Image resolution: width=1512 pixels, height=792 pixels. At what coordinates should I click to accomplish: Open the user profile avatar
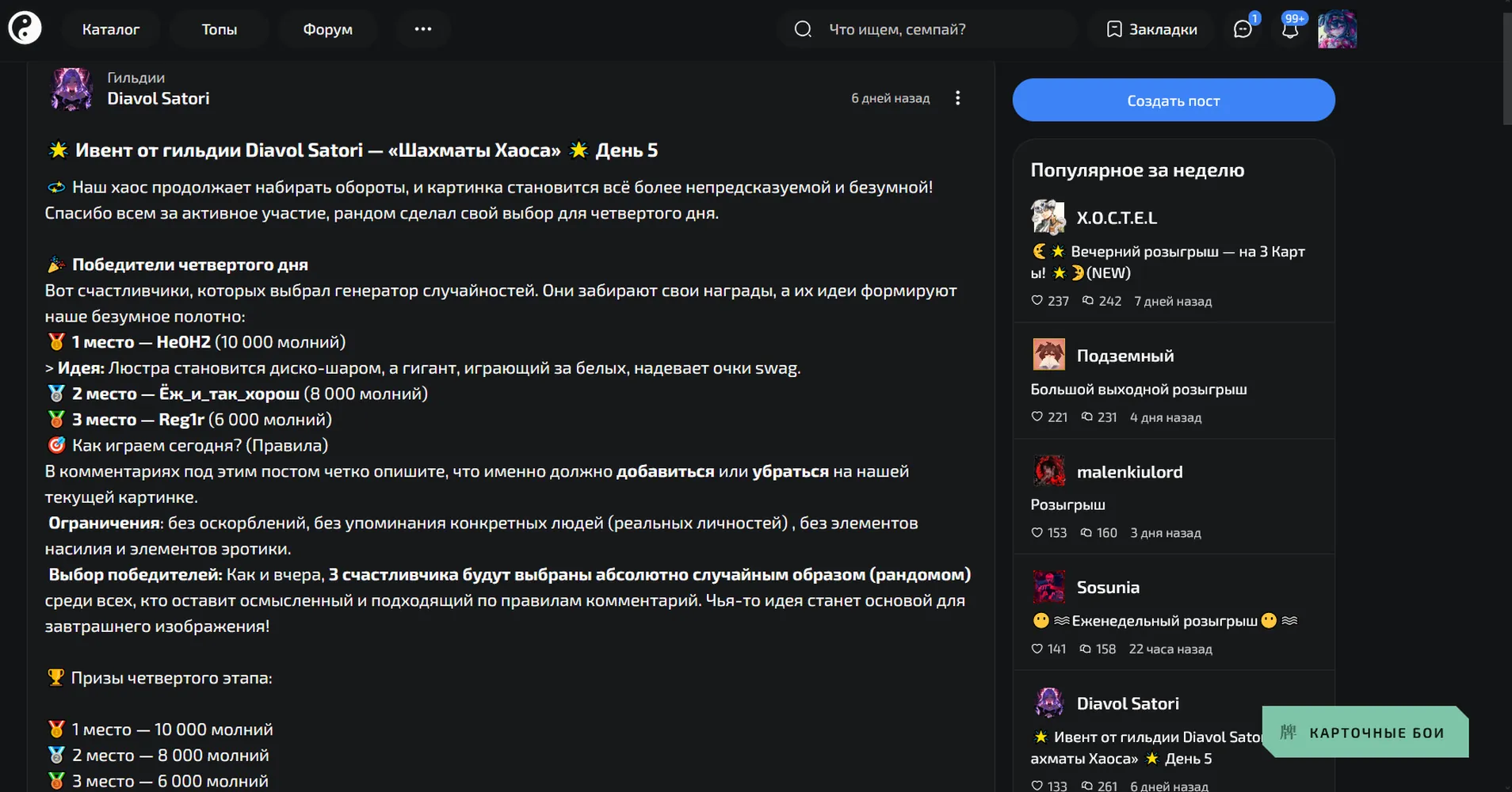(x=1337, y=29)
